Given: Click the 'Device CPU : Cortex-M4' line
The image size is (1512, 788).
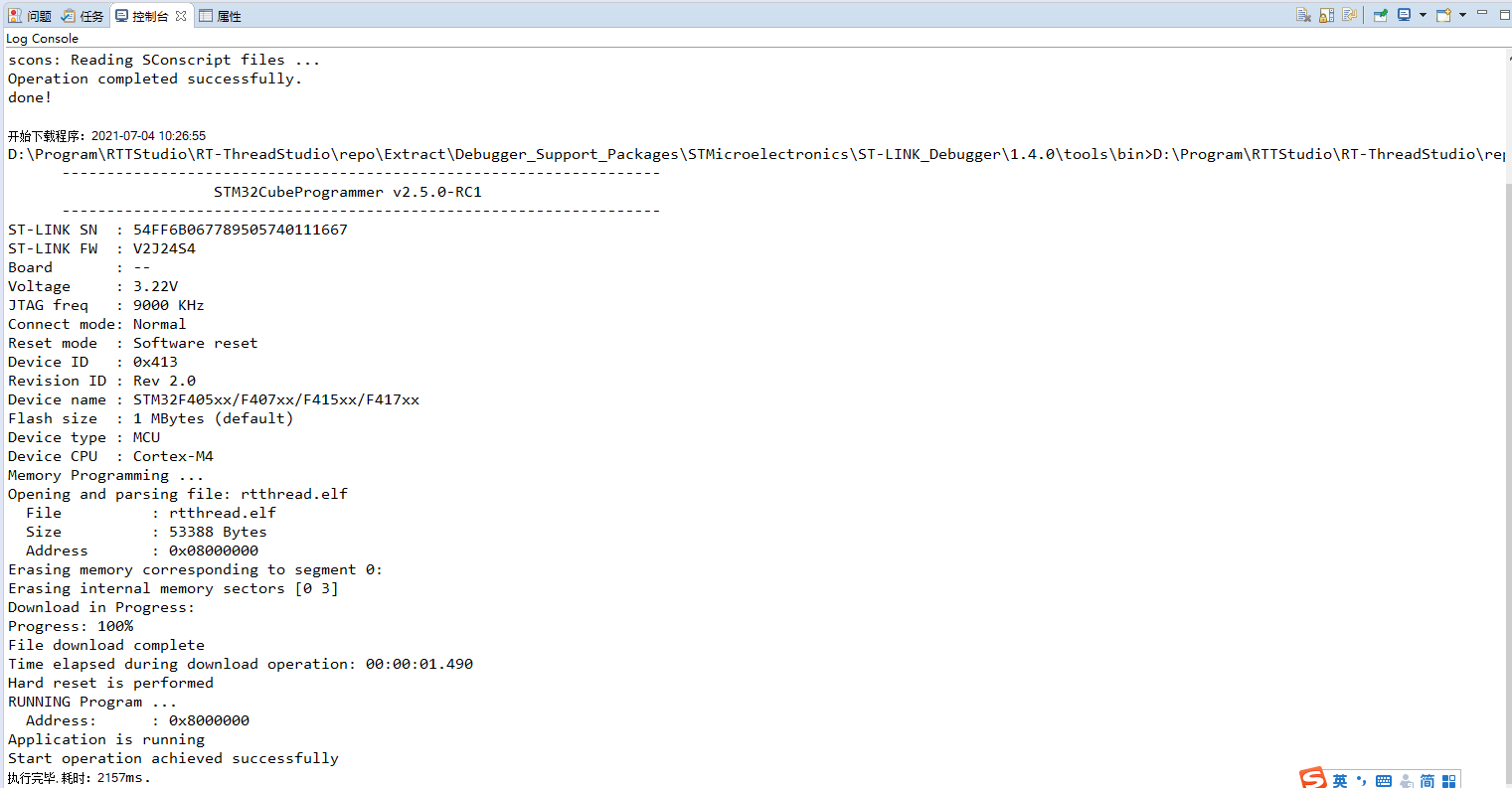Looking at the screenshot, I should pos(110,456).
